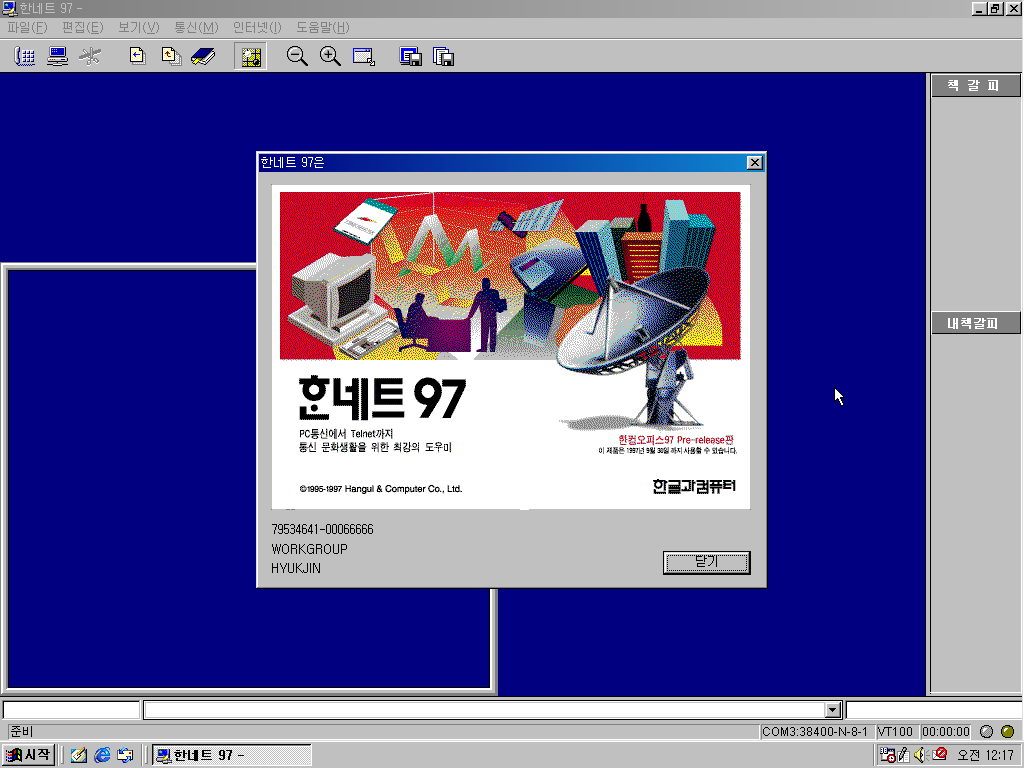Click the page-up icon with red arrow
This screenshot has height=768, width=1024.
point(171,57)
